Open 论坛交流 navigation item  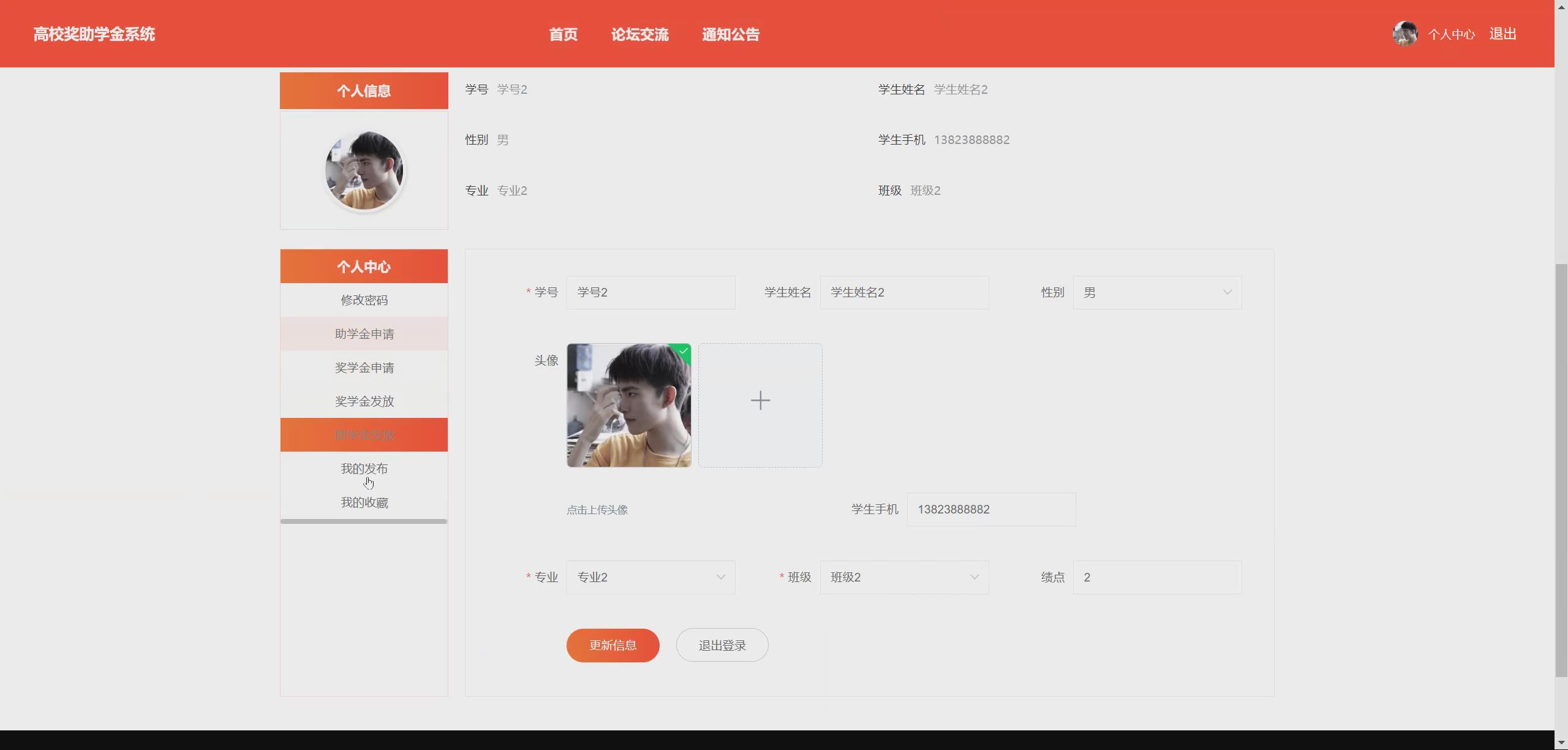click(639, 34)
